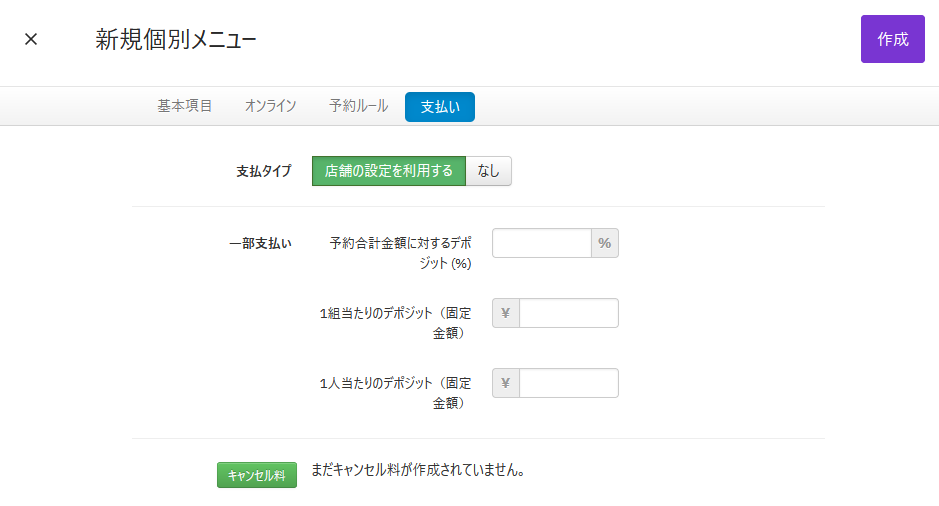Click the 1人当たりのデポジット amount field
This screenshot has width=939, height=506.
click(568, 383)
